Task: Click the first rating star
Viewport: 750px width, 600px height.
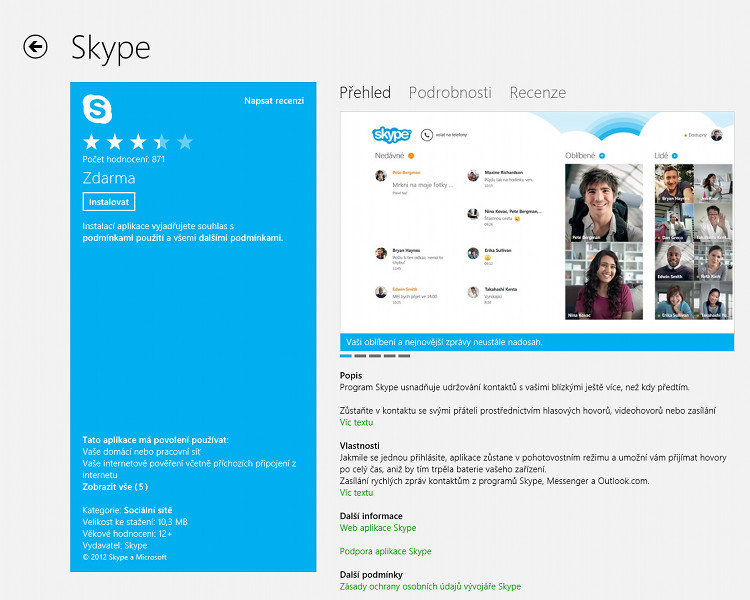Action: click(x=91, y=142)
